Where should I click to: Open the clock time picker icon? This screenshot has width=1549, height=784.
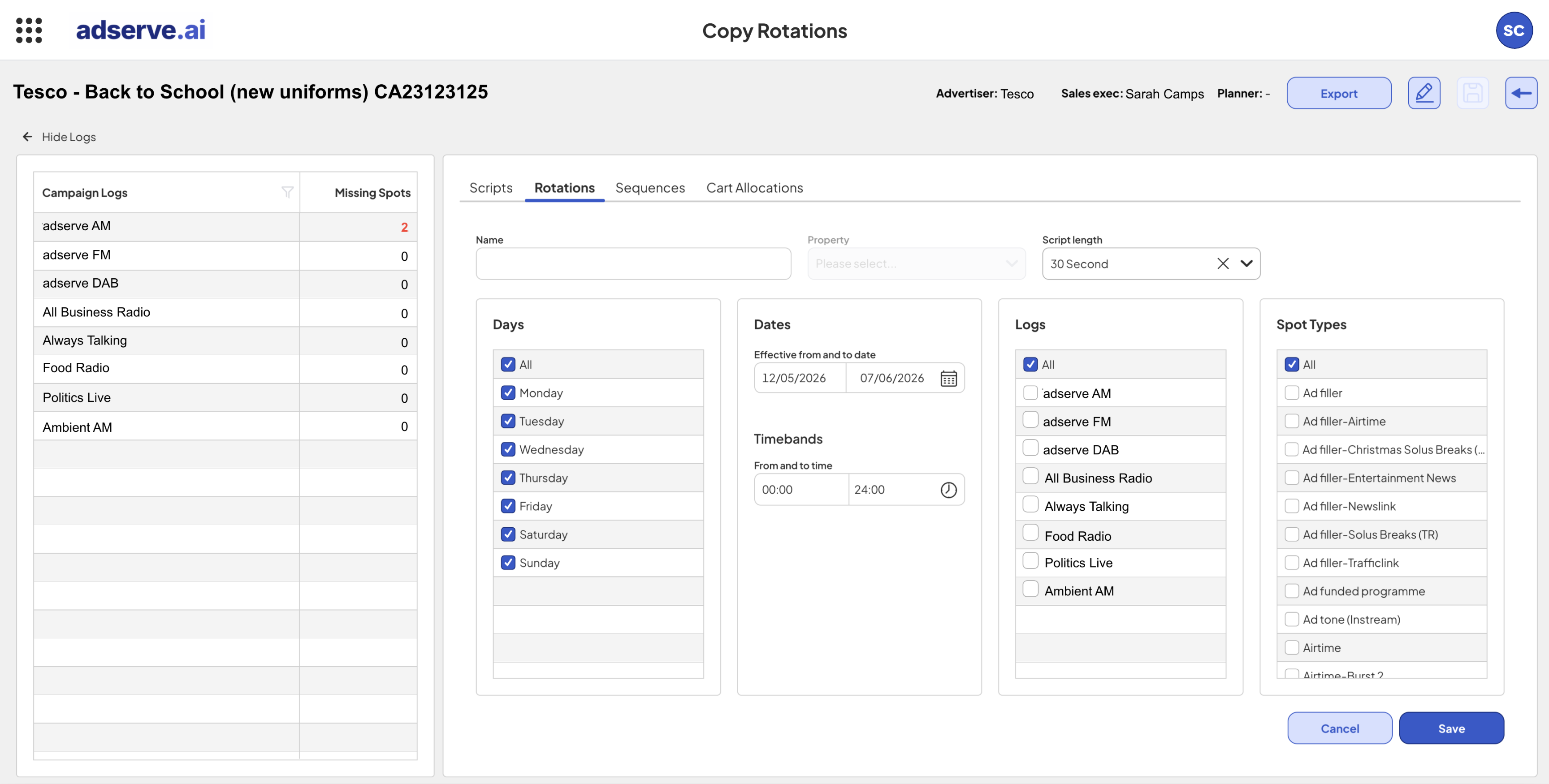[x=948, y=490]
